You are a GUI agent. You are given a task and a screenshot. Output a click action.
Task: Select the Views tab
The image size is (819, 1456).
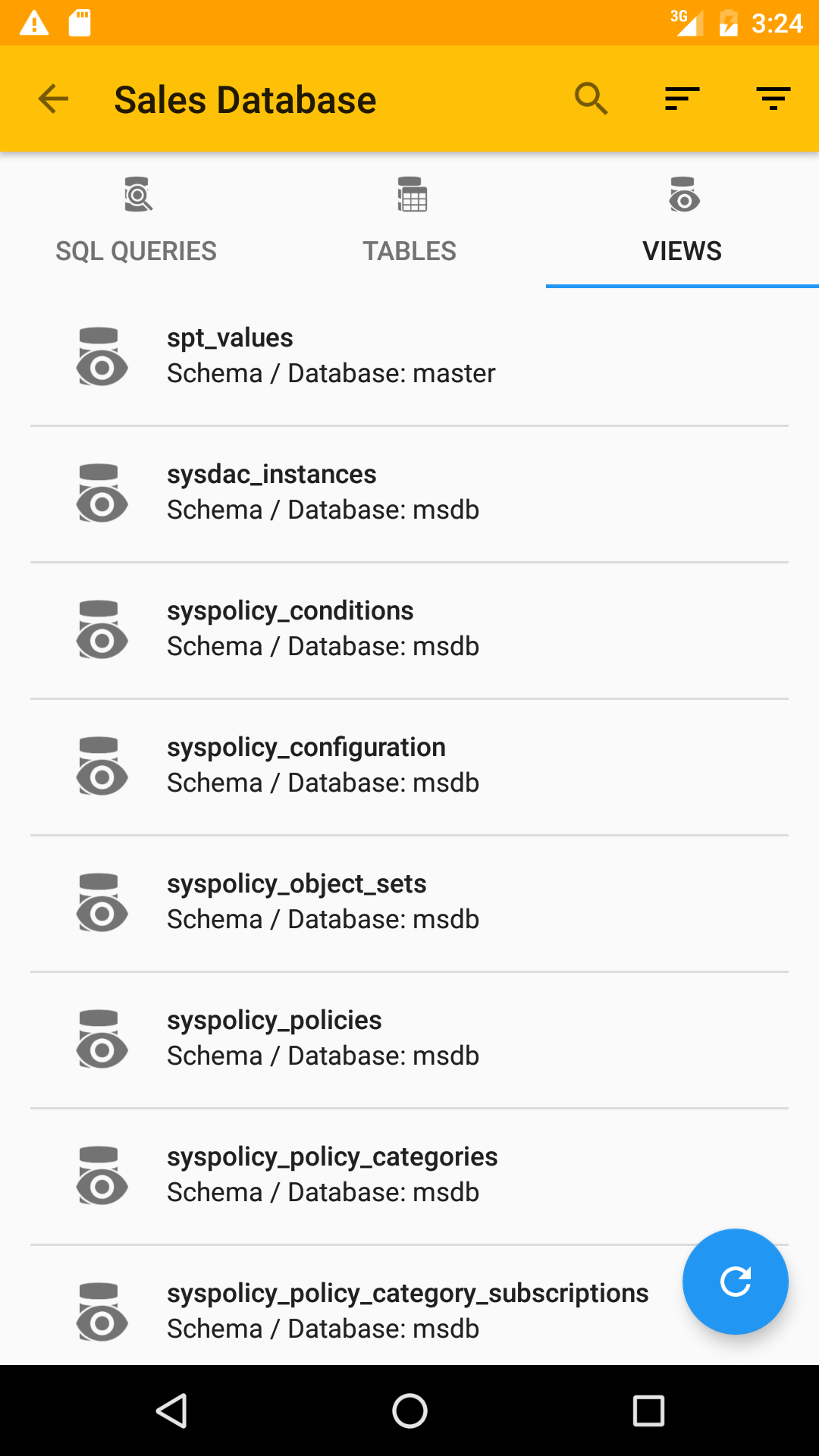[x=682, y=220]
